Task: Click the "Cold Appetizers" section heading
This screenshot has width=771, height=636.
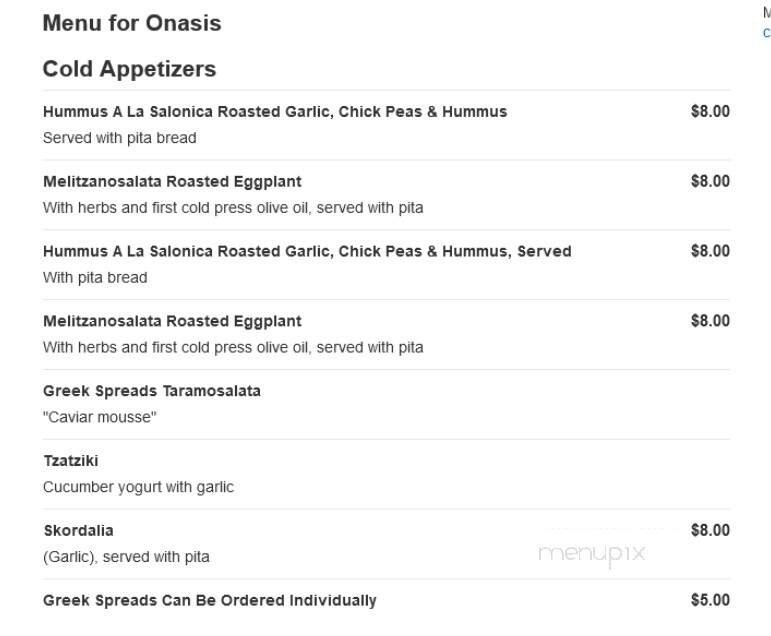Action: click(x=129, y=69)
